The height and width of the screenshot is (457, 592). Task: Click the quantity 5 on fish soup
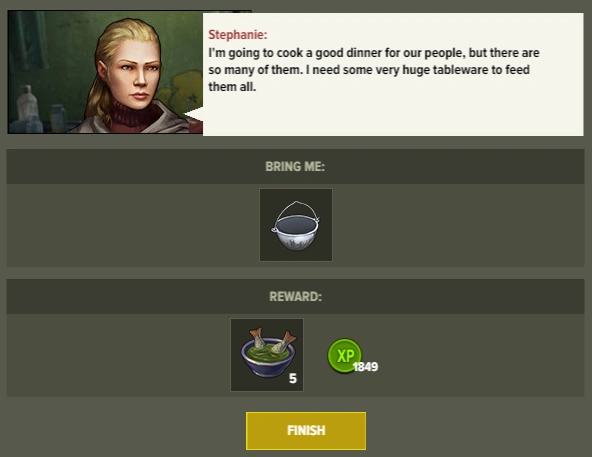293,378
